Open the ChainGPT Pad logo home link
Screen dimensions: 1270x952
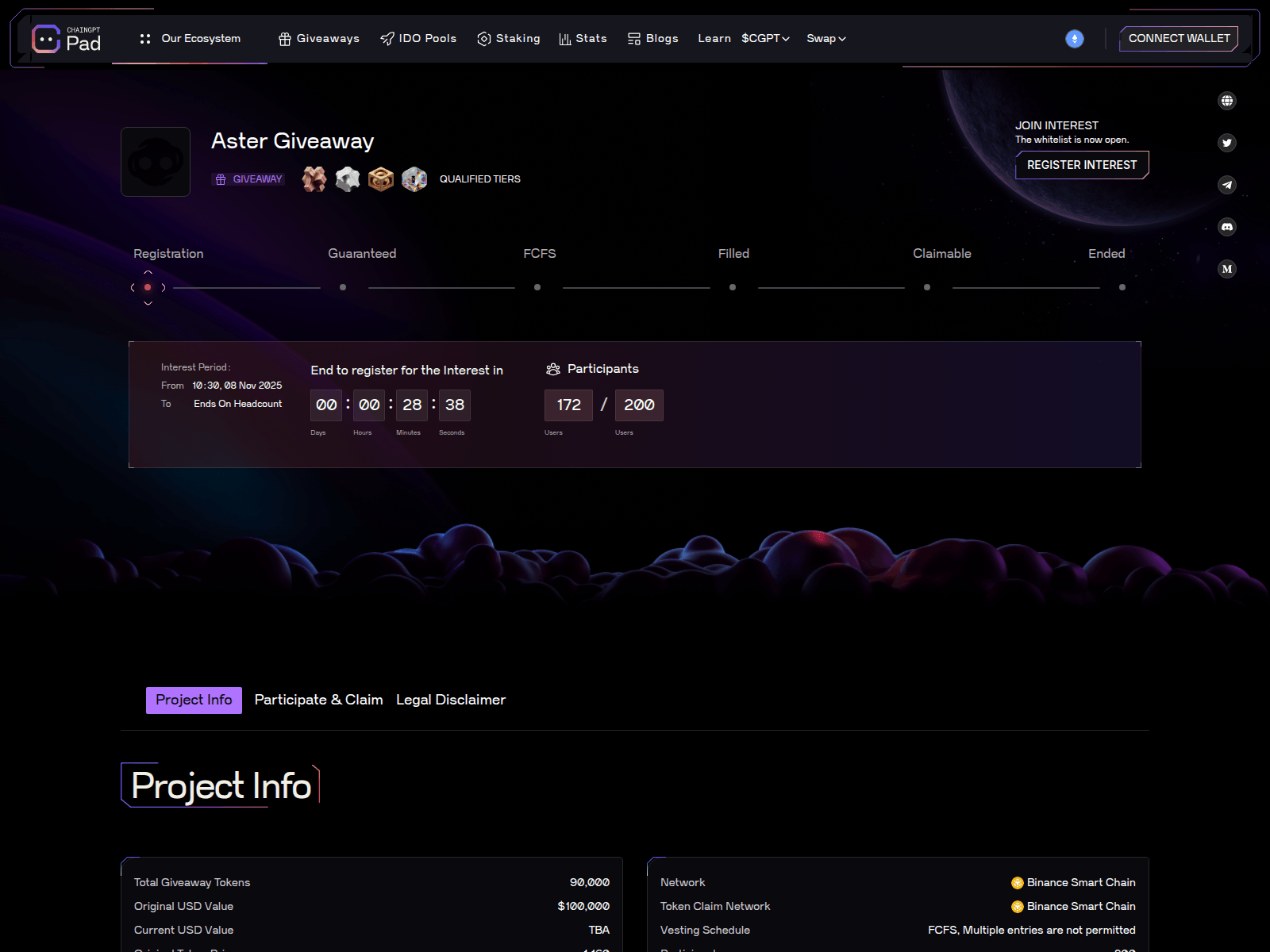(67, 39)
